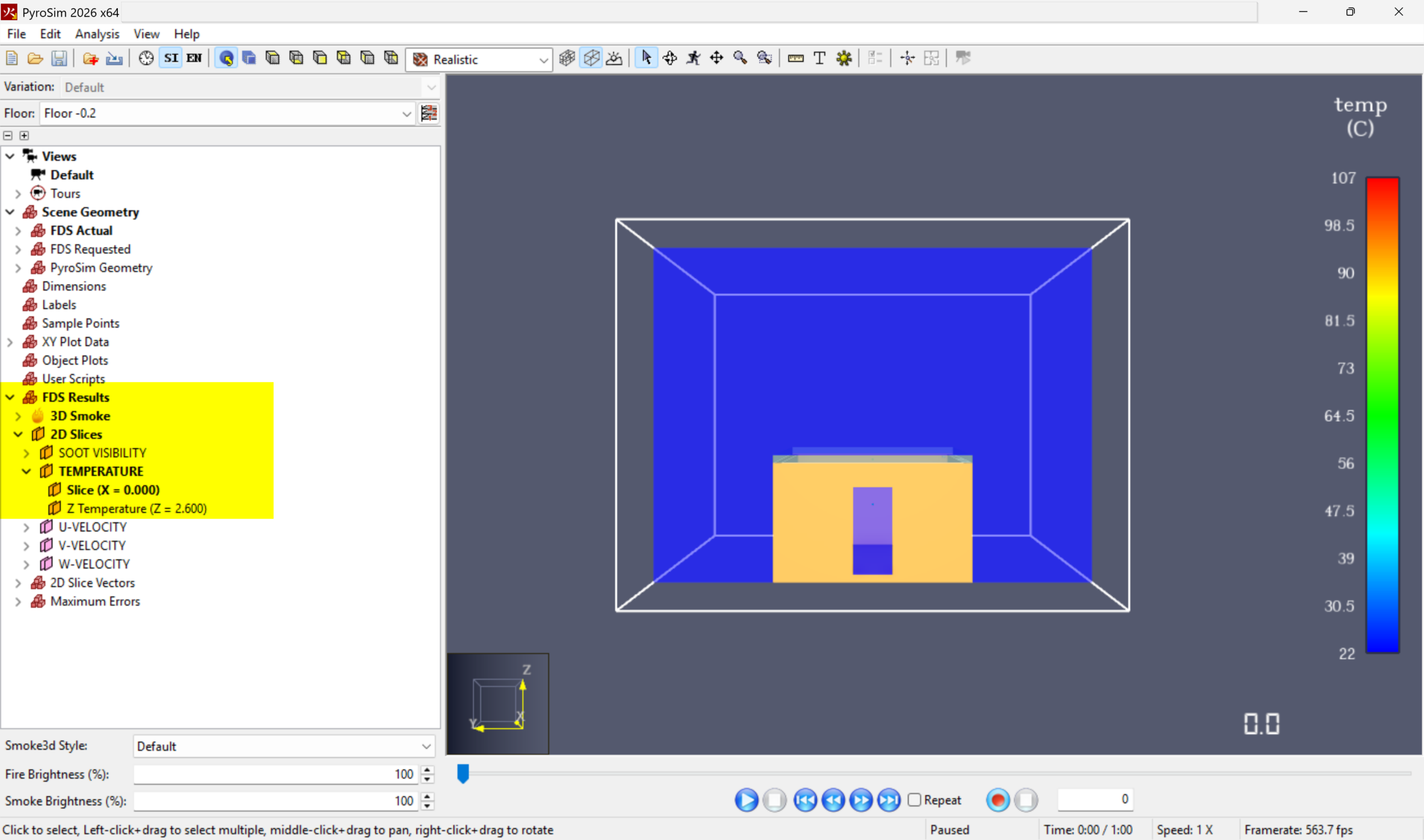
Task: Click the floor settings icon beside Floor dropdown
Action: 429,113
